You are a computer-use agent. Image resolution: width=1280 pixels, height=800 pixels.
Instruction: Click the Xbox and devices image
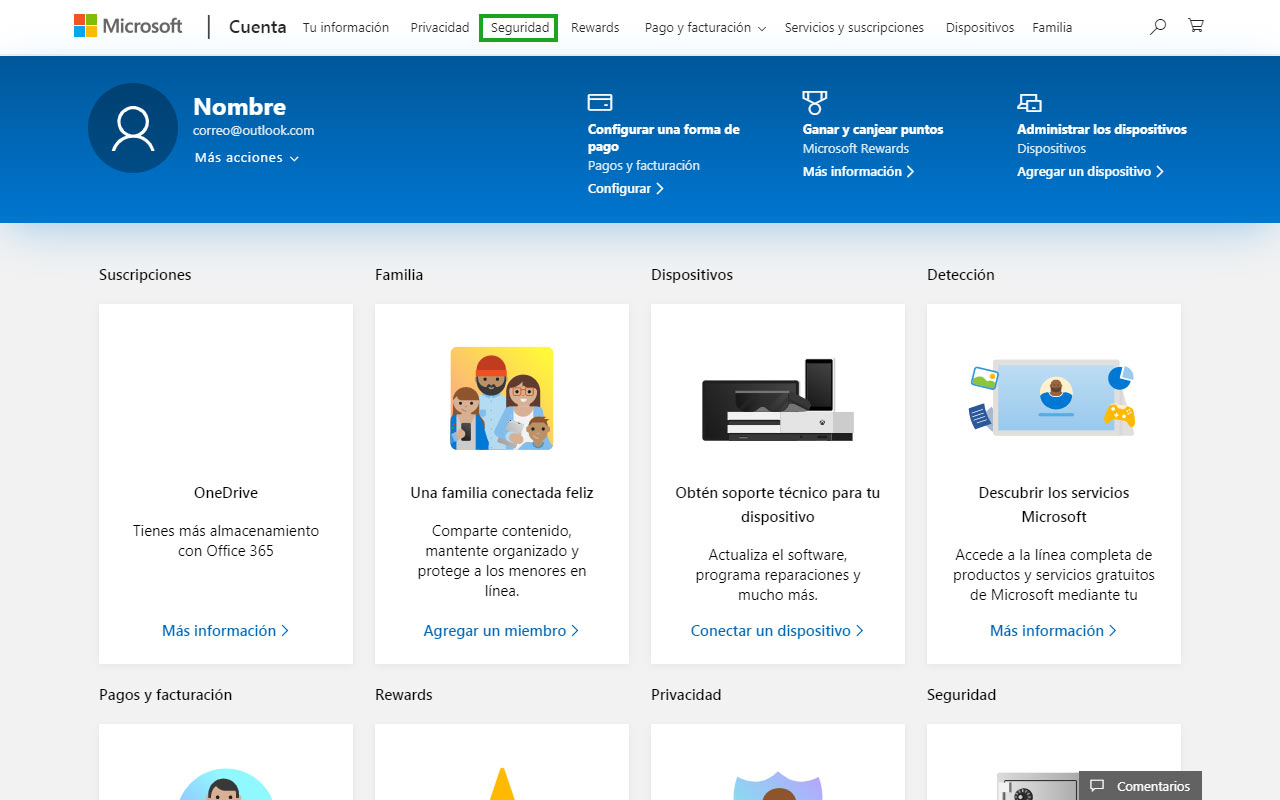tap(778, 400)
